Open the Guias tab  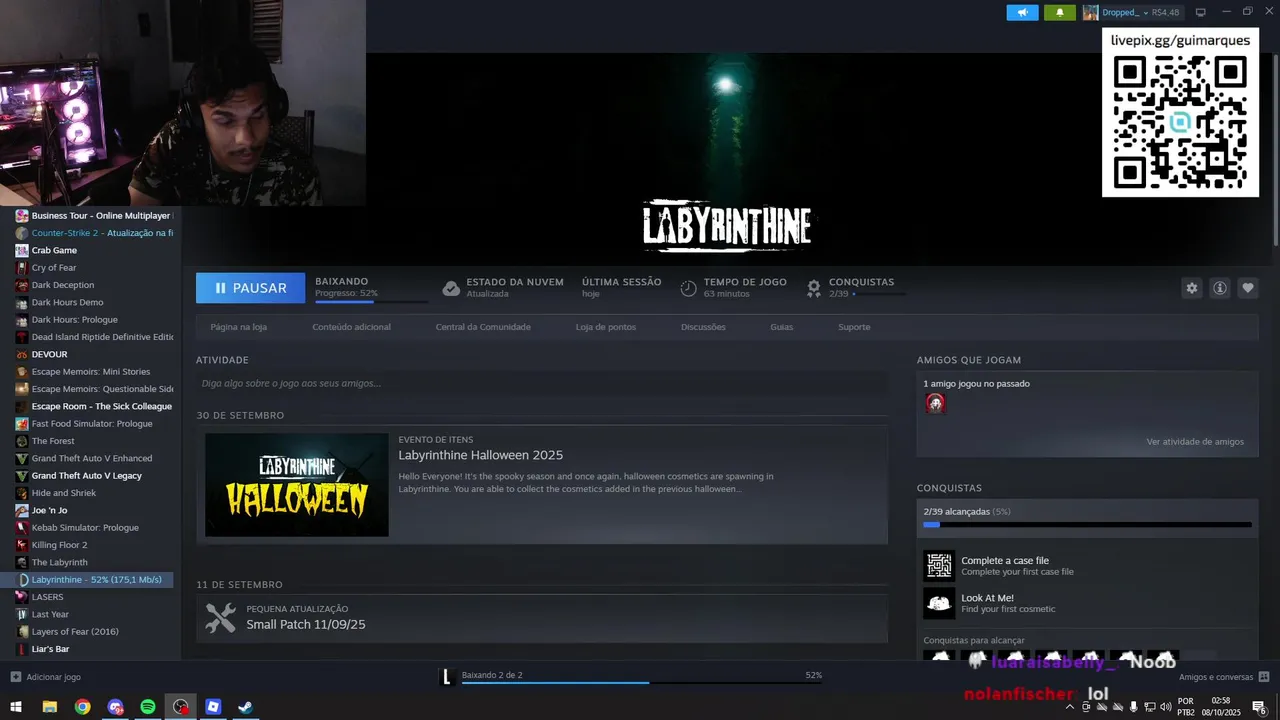[781, 327]
